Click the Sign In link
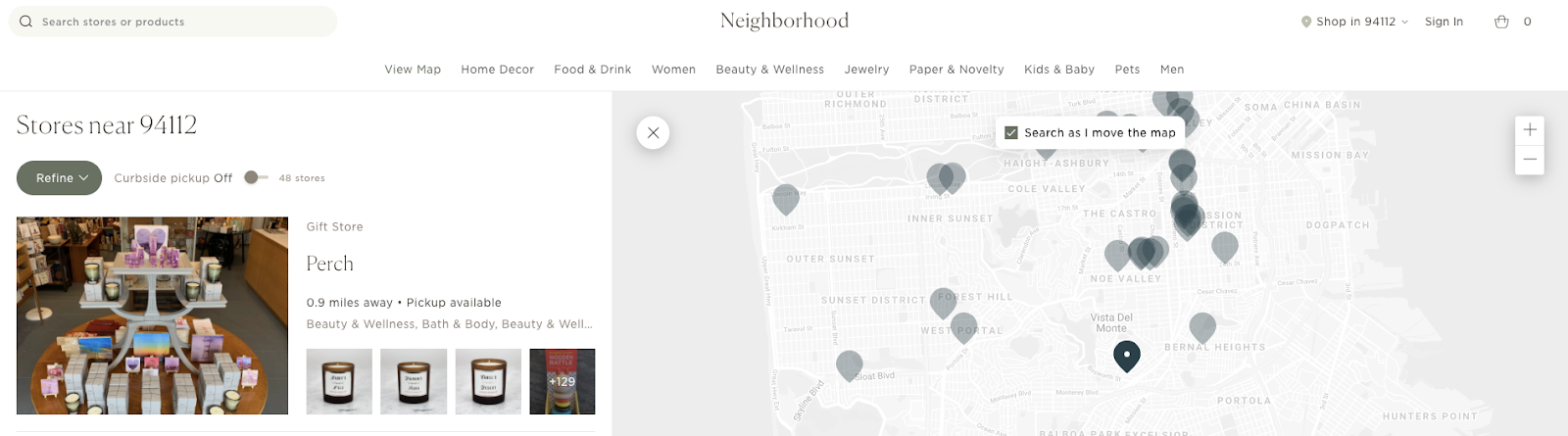Viewport: 1568px width, 436px height. [x=1444, y=22]
